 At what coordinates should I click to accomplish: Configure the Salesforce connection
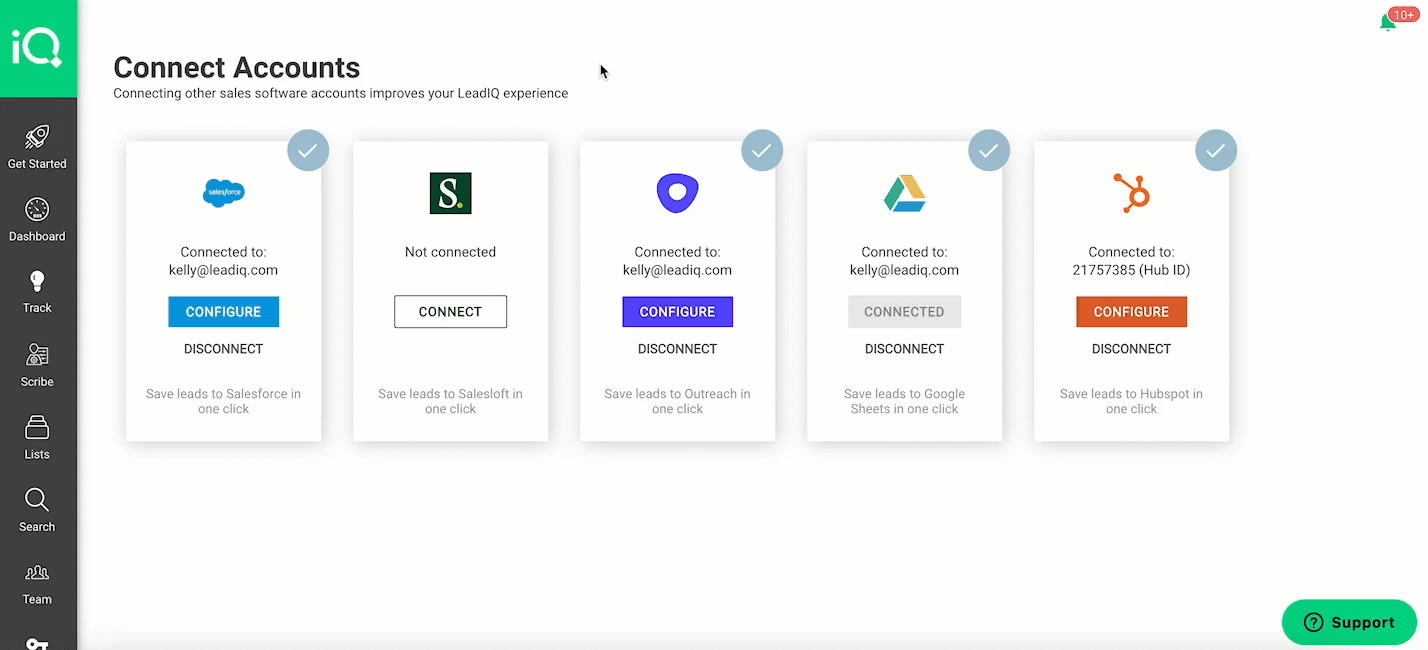pos(223,312)
